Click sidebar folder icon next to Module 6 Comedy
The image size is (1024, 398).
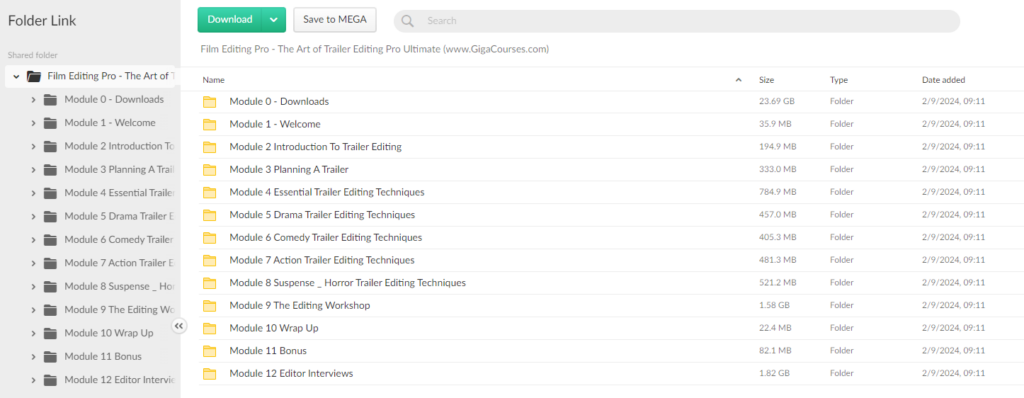[50, 240]
